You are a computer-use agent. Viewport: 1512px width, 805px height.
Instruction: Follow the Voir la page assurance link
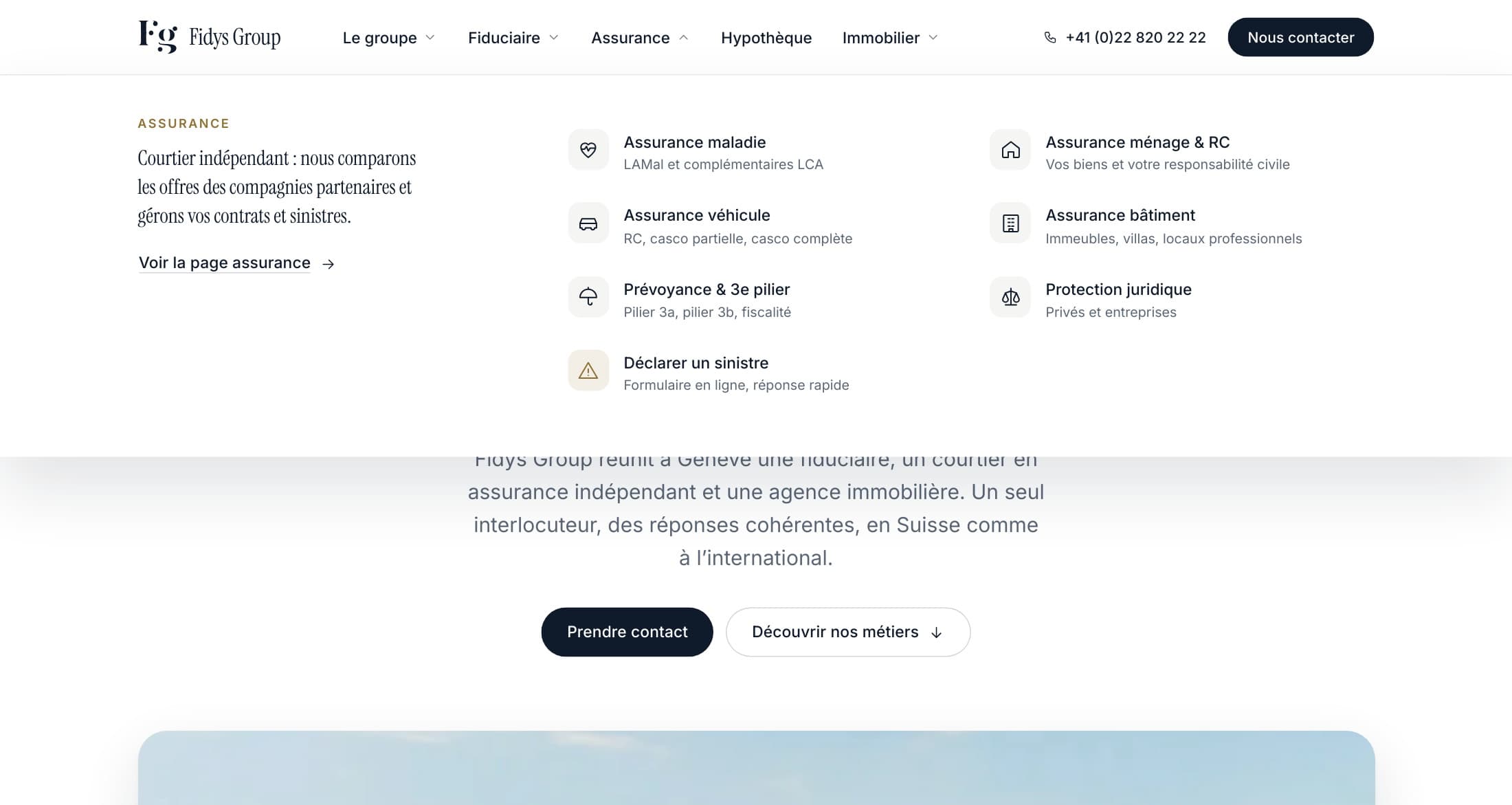pos(236,263)
